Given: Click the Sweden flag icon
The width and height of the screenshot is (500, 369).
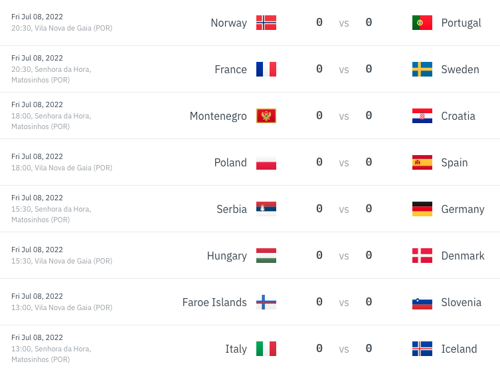Looking at the screenshot, I should 422,69.
